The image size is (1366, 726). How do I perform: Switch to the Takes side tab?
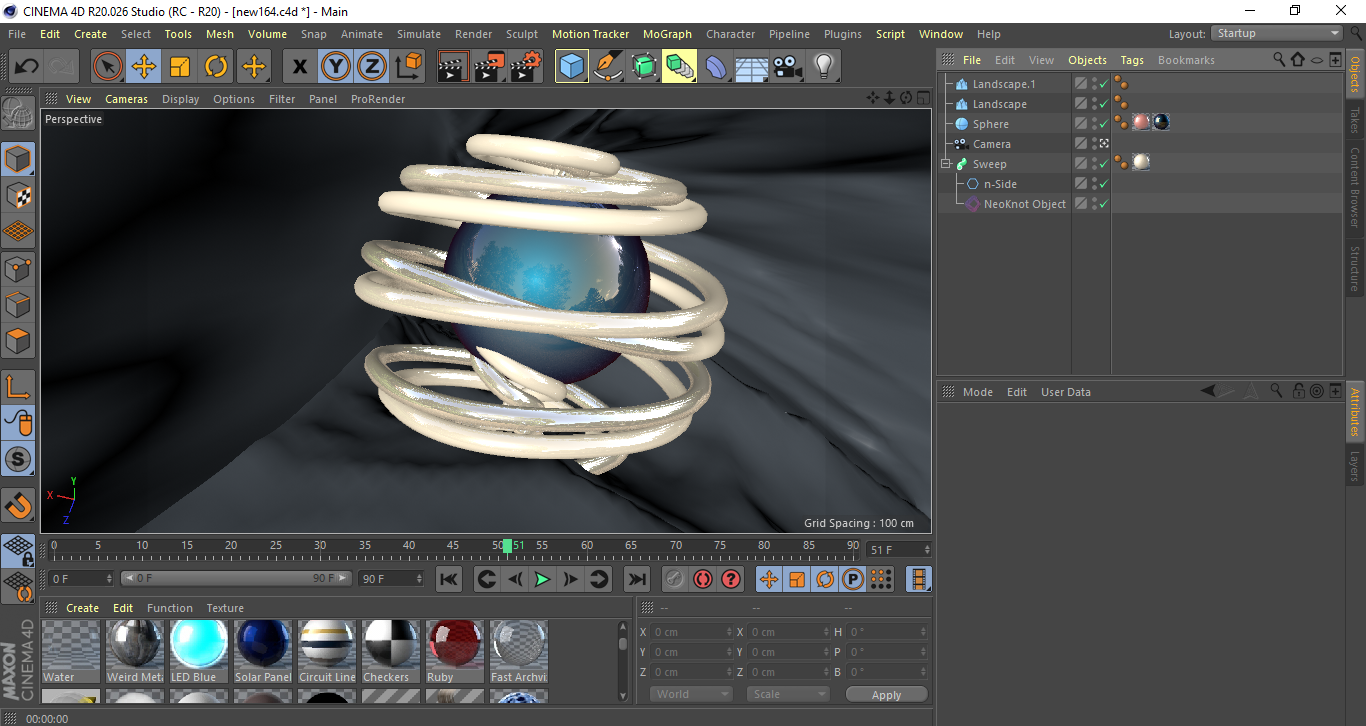1355,120
